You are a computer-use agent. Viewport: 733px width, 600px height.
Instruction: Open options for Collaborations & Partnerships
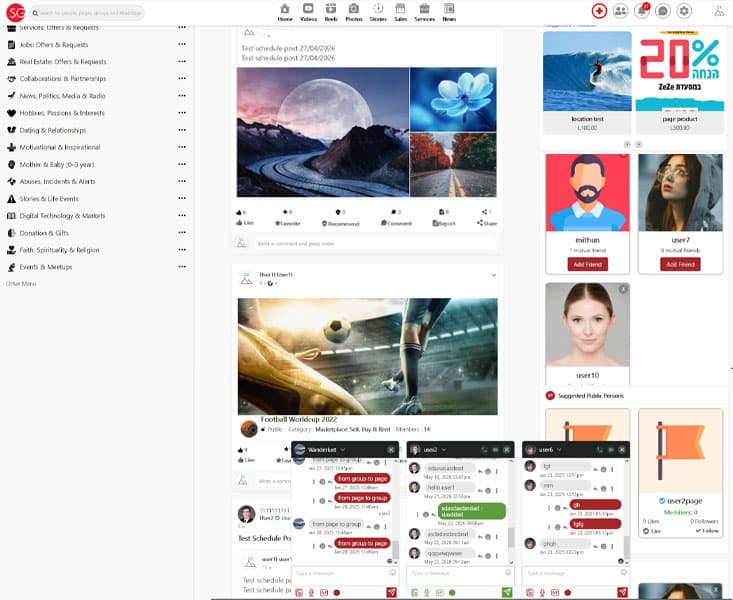coord(182,79)
